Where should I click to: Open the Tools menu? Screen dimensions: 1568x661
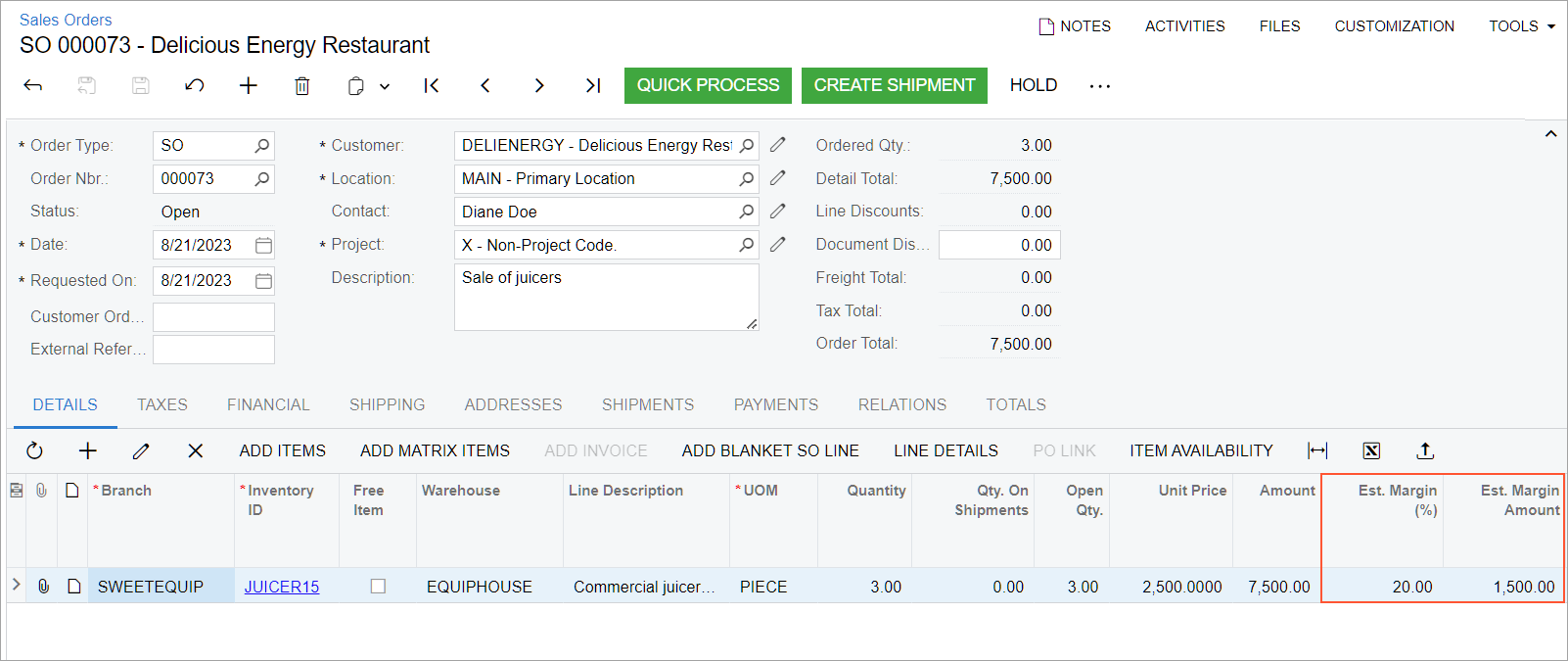[x=1522, y=26]
